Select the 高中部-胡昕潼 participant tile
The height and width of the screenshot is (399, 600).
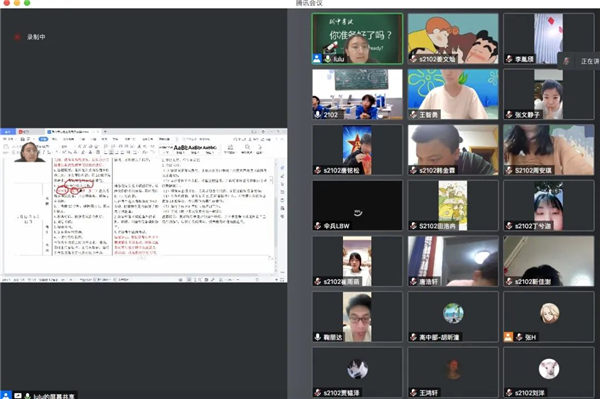pyautogui.click(x=453, y=316)
